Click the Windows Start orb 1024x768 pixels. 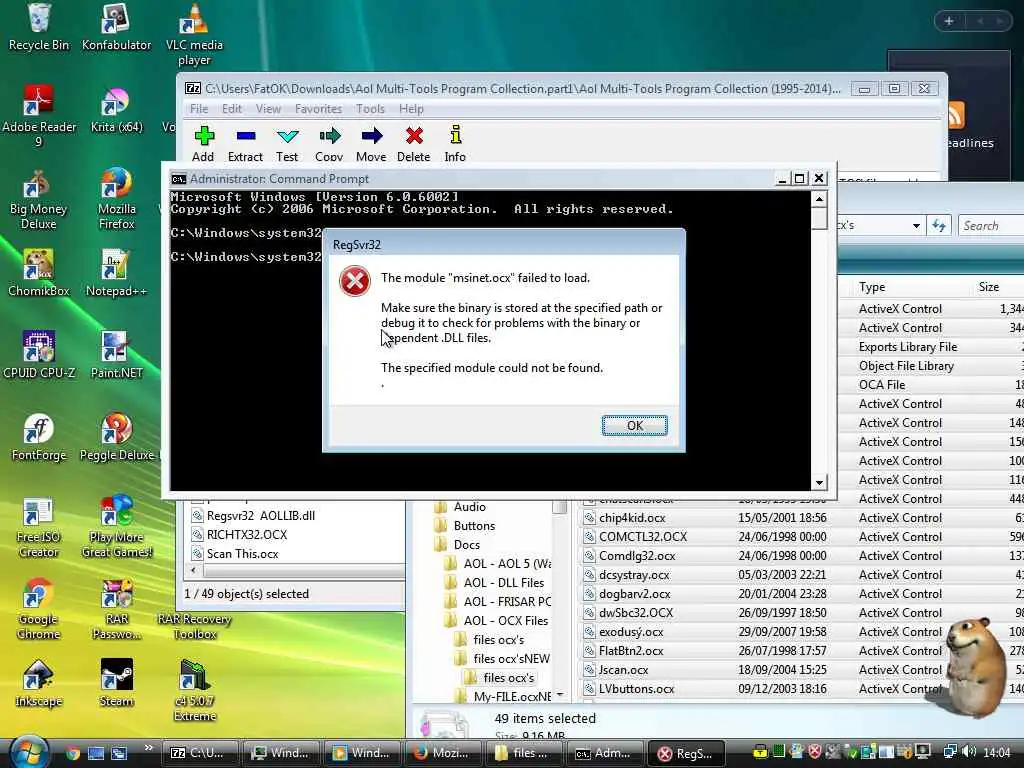click(x=29, y=751)
